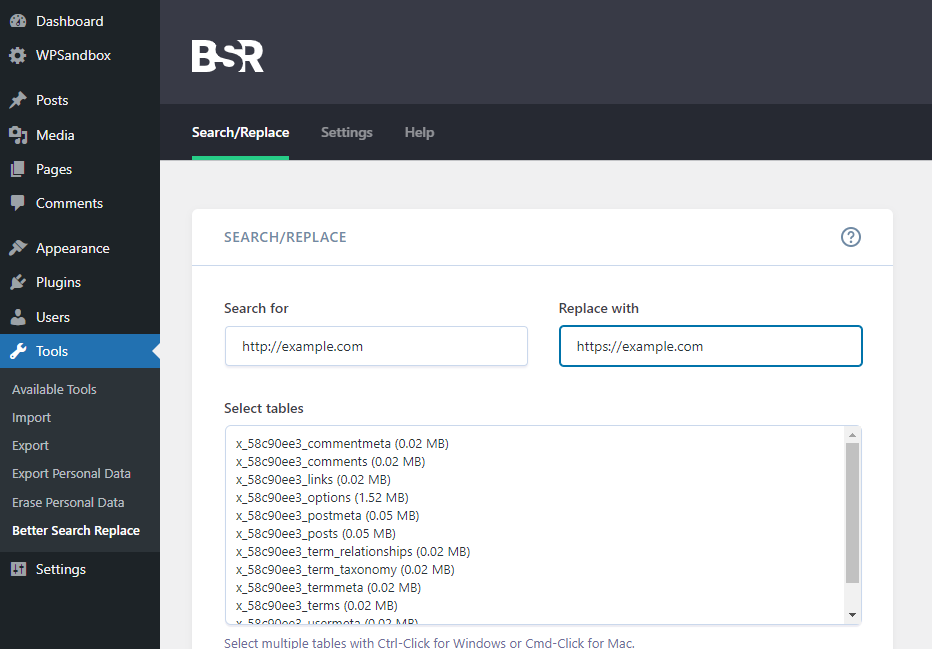Viewport: 932px width, 649px height.
Task: Select the x_58c90ee3_term_taxonomy table
Action: click(345, 569)
